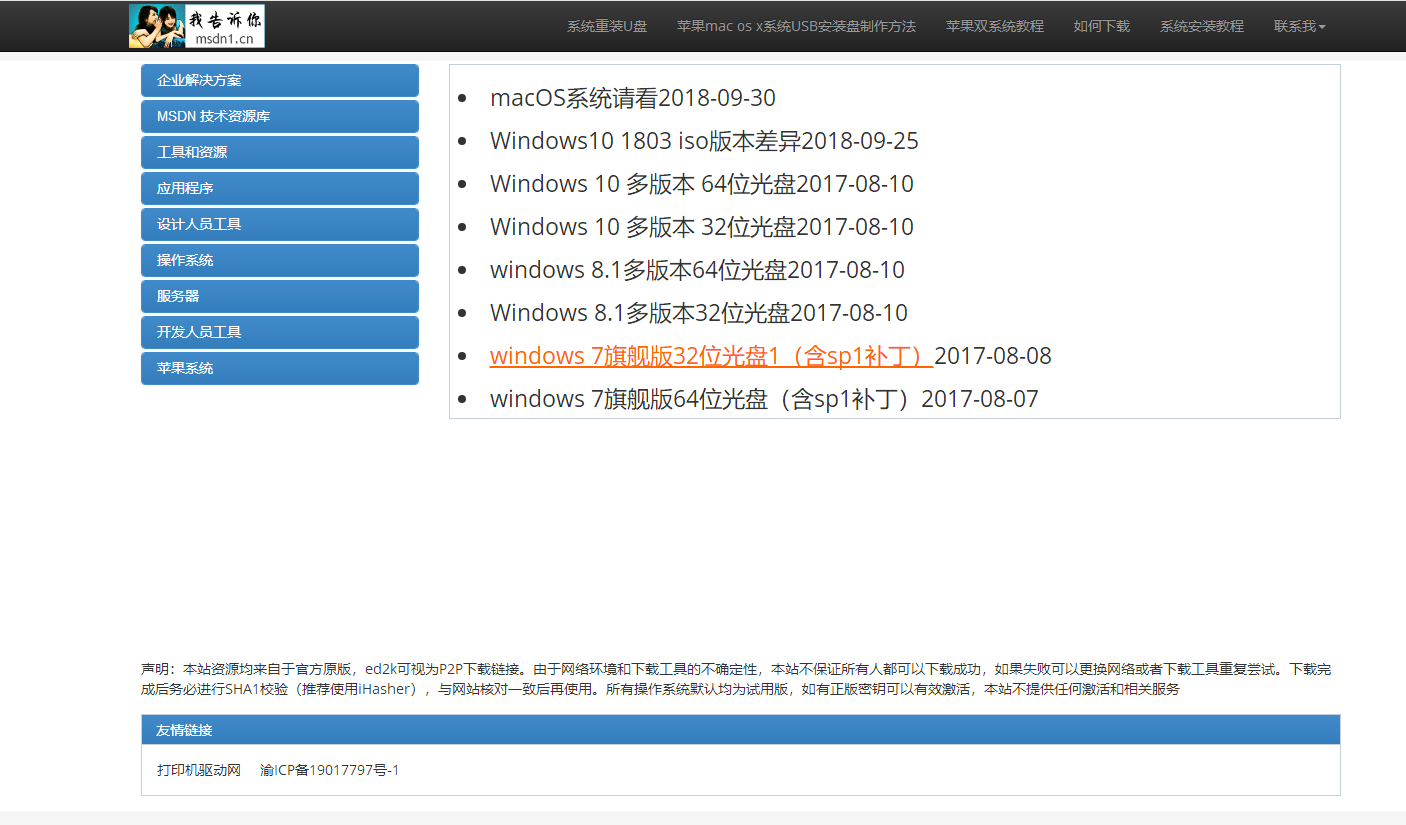Image resolution: width=1406 pixels, height=825 pixels.
Task: Open the 如何下载 menu item
Action: pyautogui.click(x=1101, y=27)
